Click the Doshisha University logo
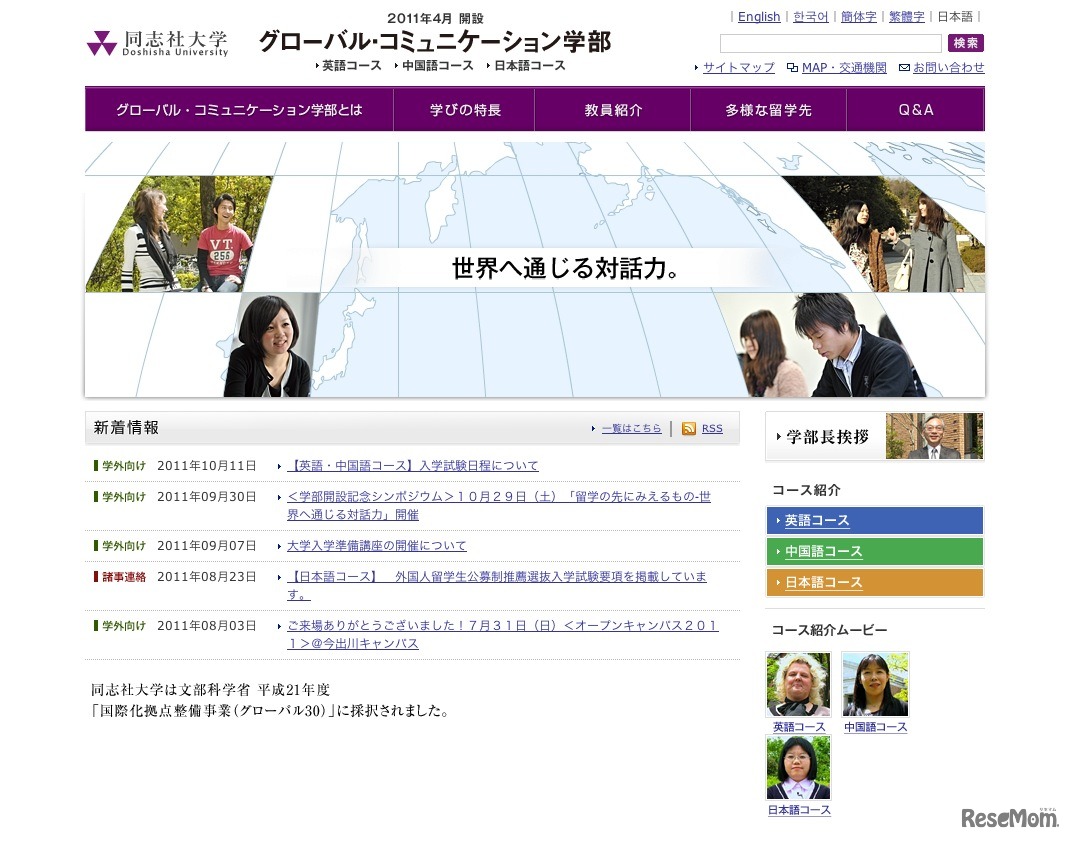This screenshot has width=1072, height=841. click(157, 43)
